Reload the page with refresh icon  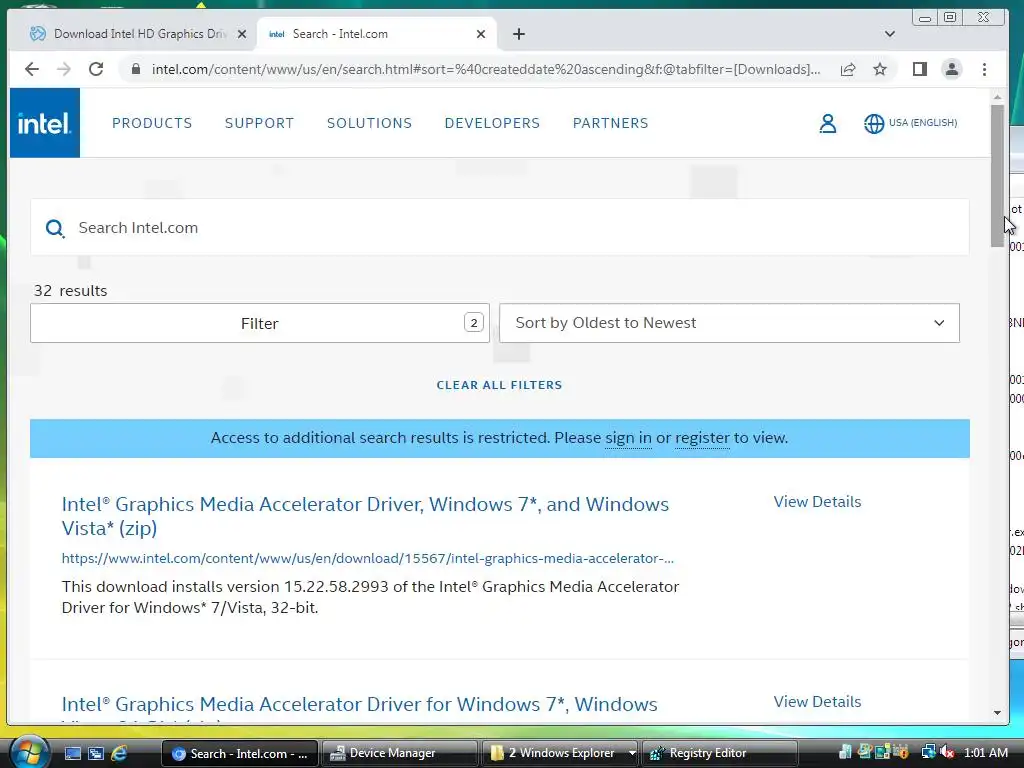click(96, 69)
